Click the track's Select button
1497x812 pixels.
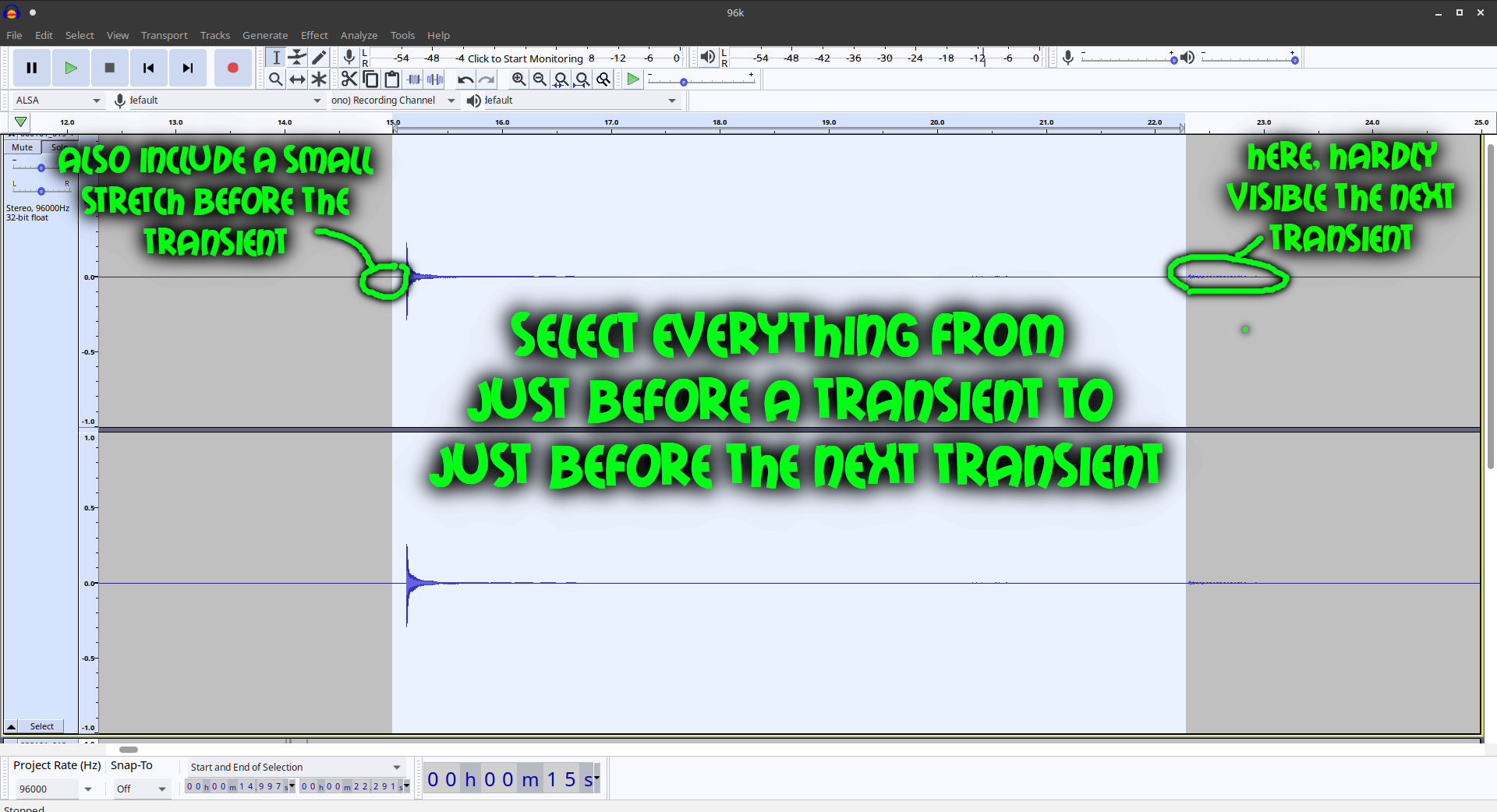point(41,726)
